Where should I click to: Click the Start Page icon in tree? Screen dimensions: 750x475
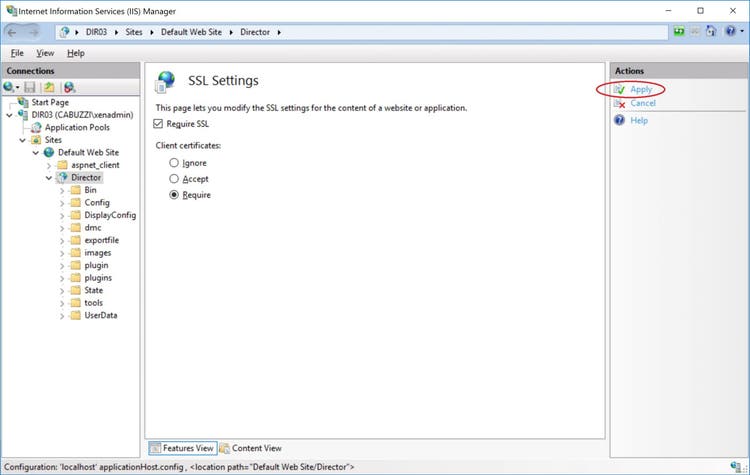[x=23, y=102]
